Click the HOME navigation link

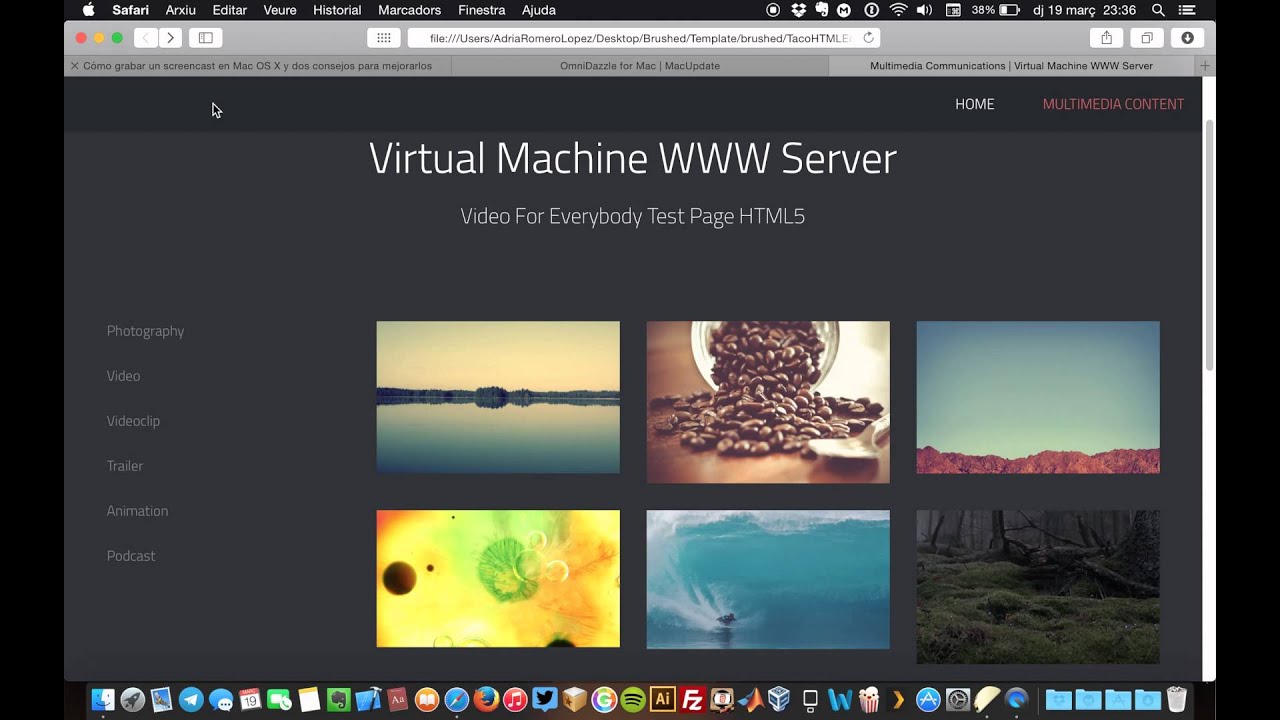pos(974,104)
